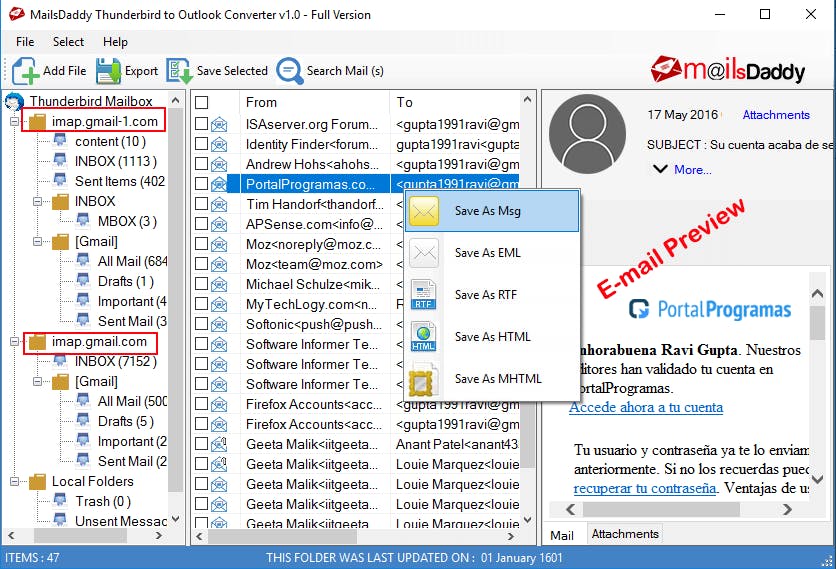The image size is (836, 569).
Task: Click the Save As Msg envelope icon
Action: click(x=424, y=211)
